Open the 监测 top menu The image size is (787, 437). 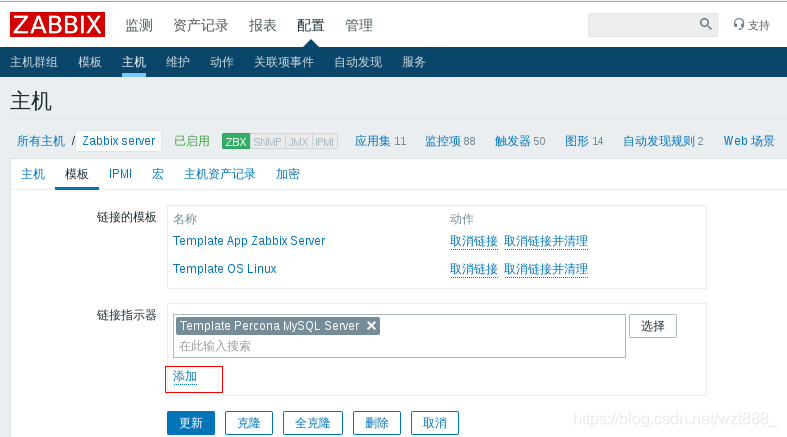tap(139, 25)
